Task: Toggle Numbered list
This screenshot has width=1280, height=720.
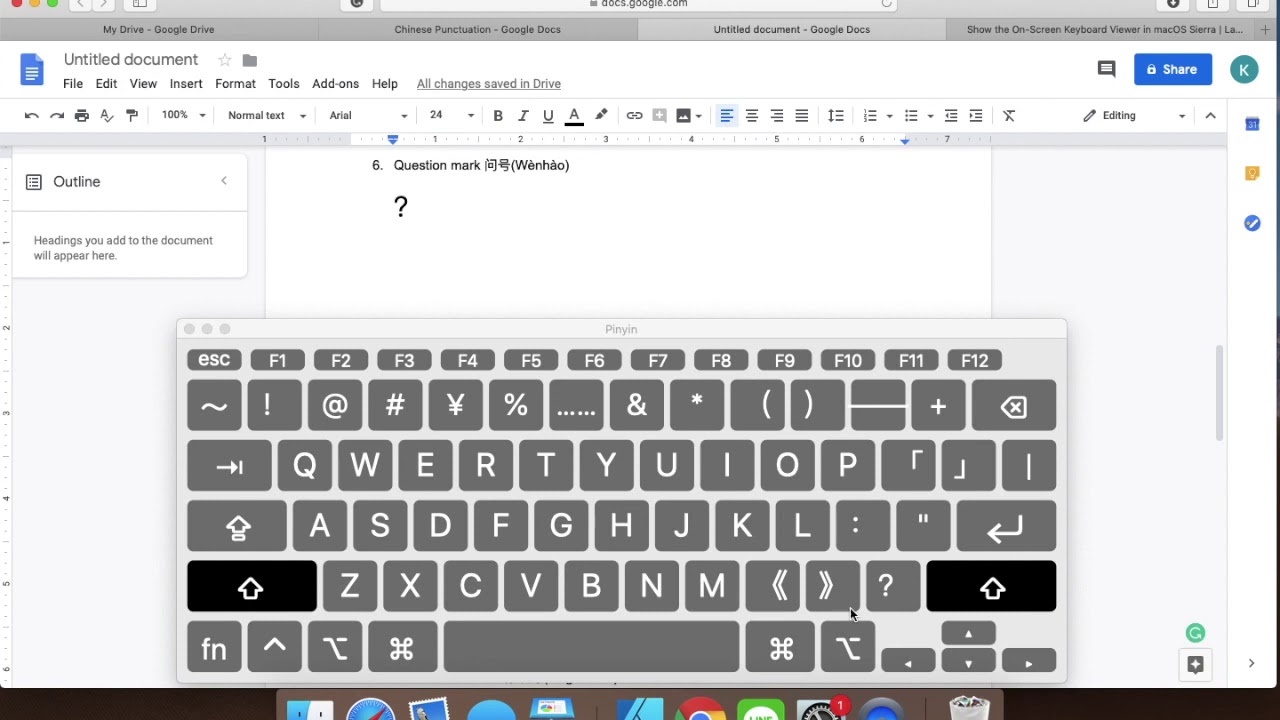Action: 870,116
